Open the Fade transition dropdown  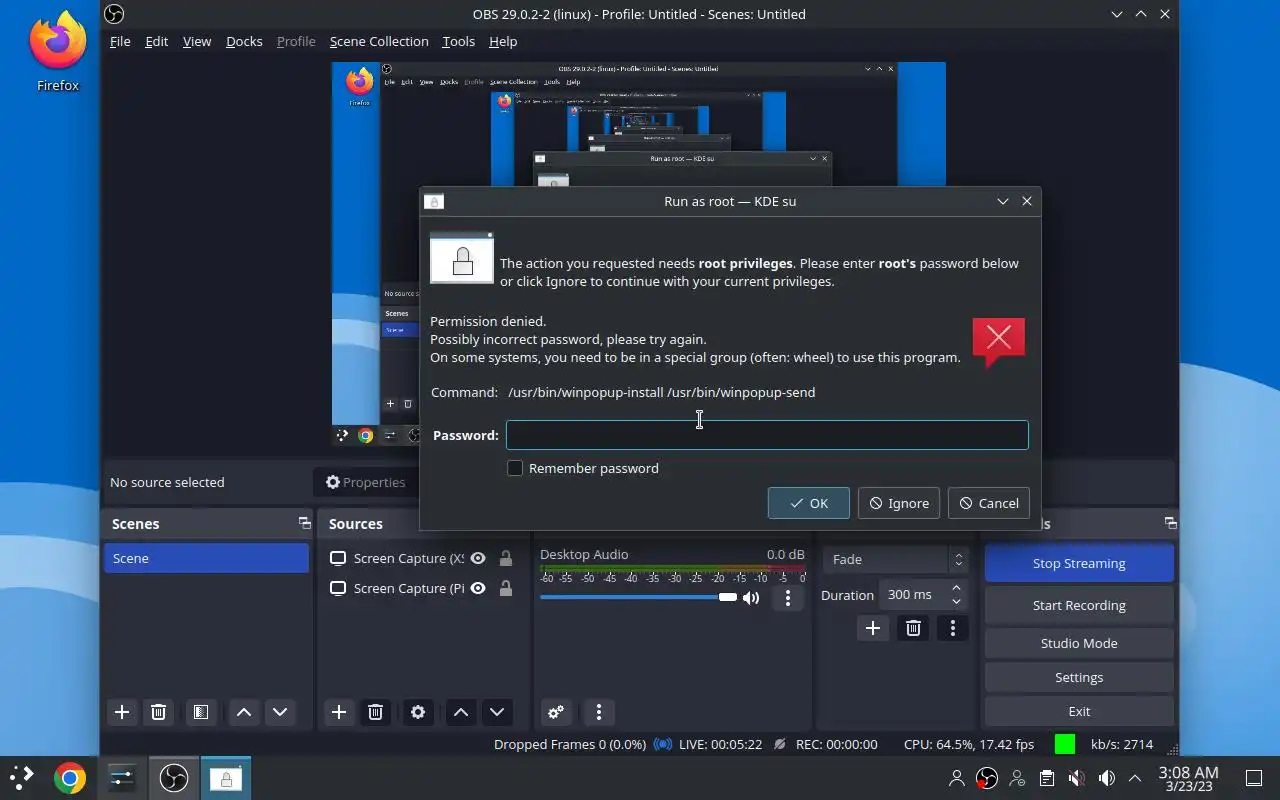895,559
